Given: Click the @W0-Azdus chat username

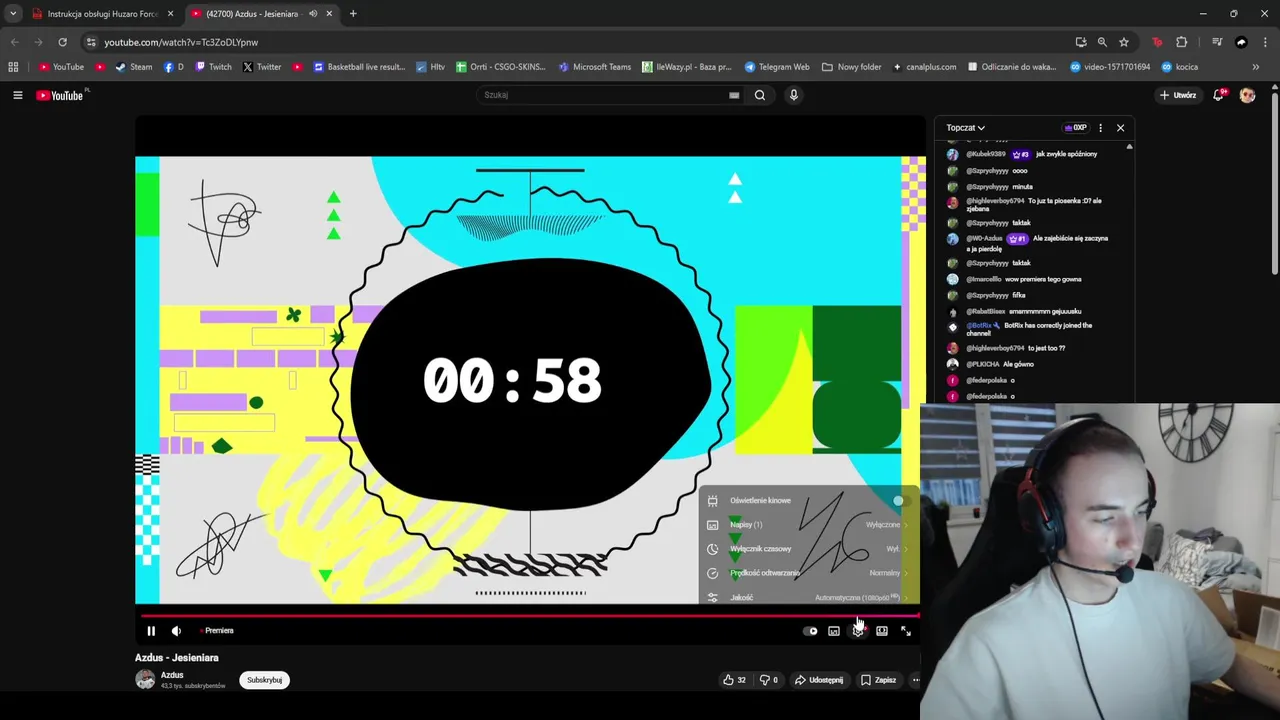Looking at the screenshot, I should point(985,239).
